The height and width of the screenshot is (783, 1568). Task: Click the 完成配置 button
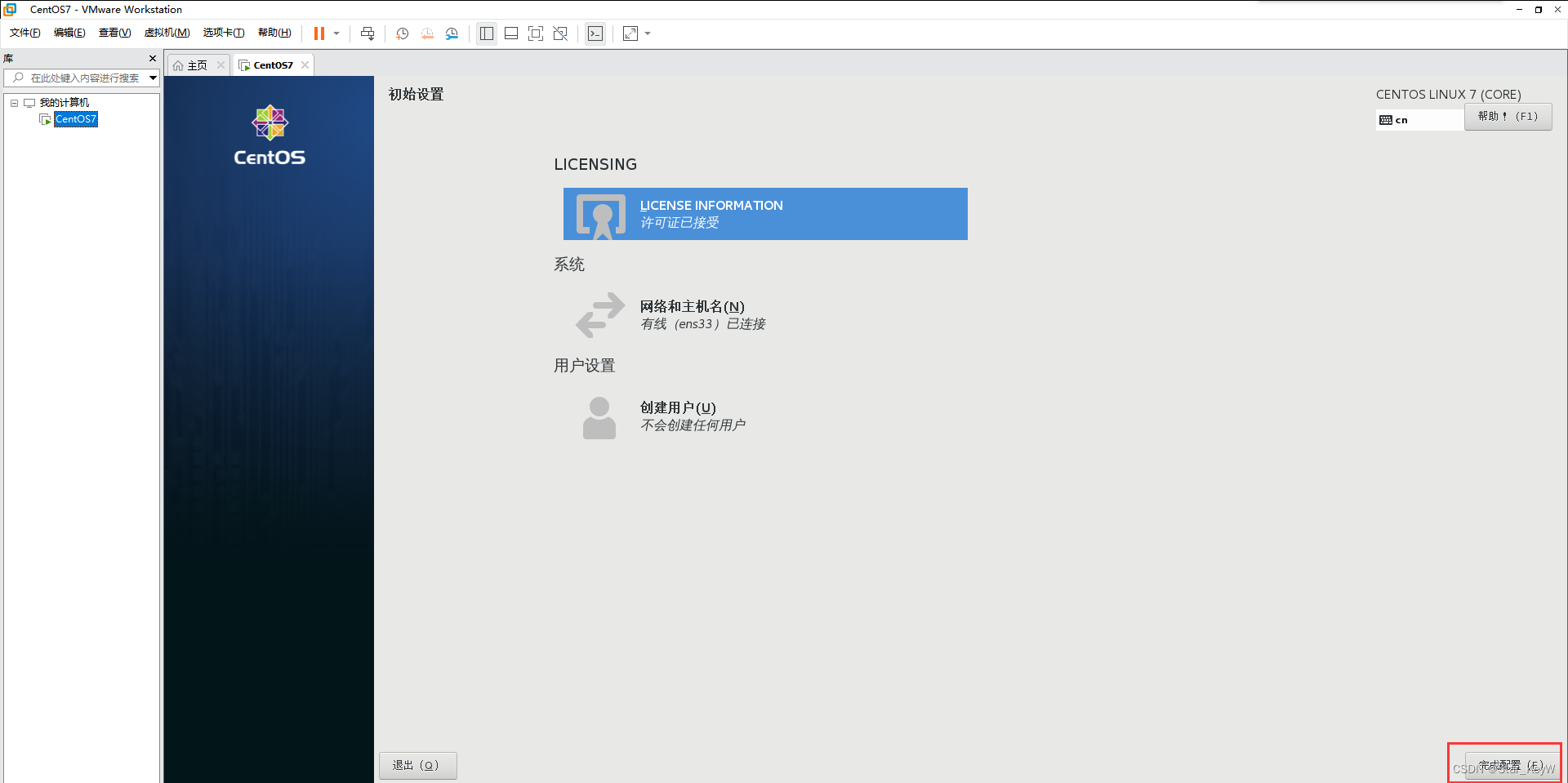[x=1504, y=765]
